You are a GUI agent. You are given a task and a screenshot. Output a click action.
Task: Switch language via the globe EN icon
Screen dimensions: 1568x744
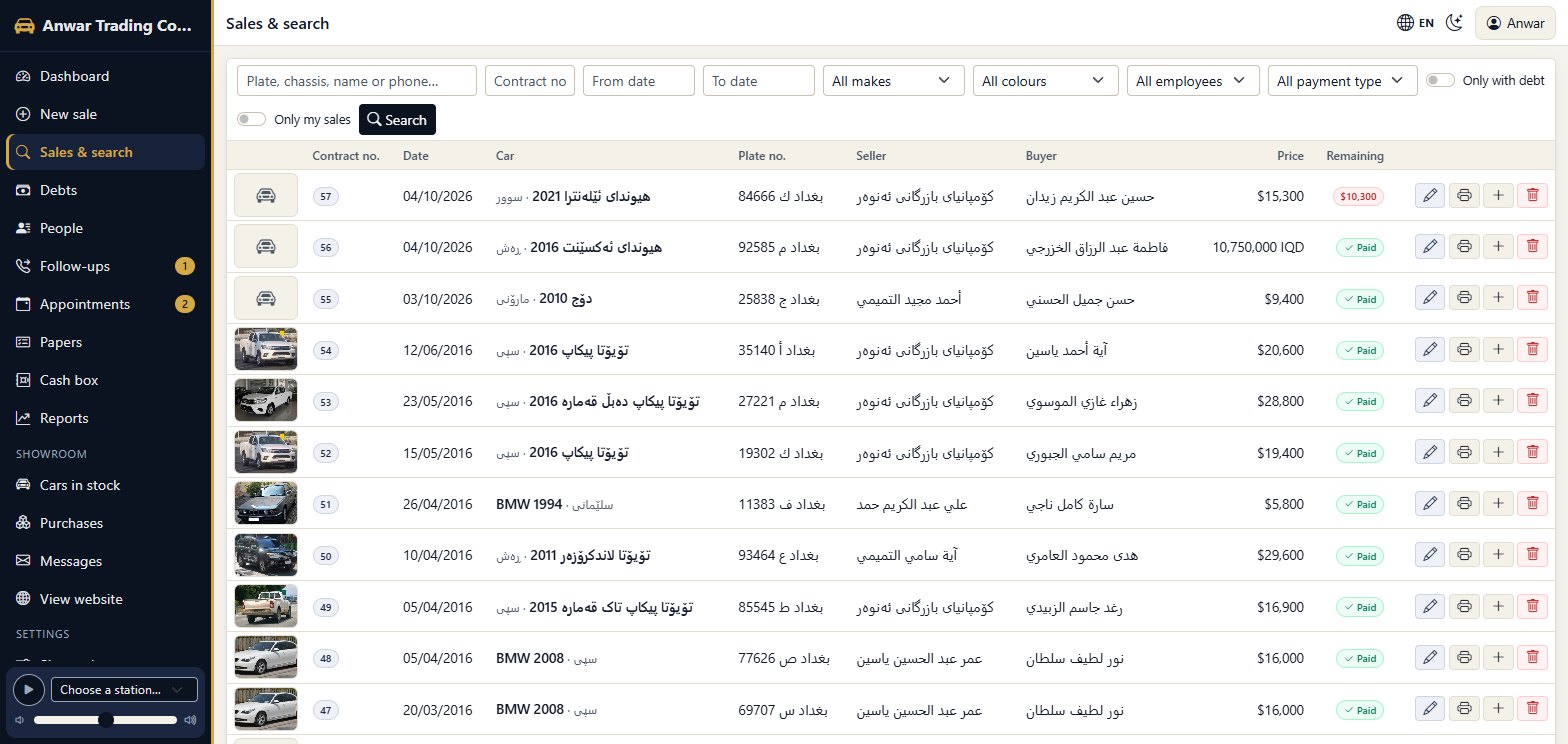point(1416,23)
